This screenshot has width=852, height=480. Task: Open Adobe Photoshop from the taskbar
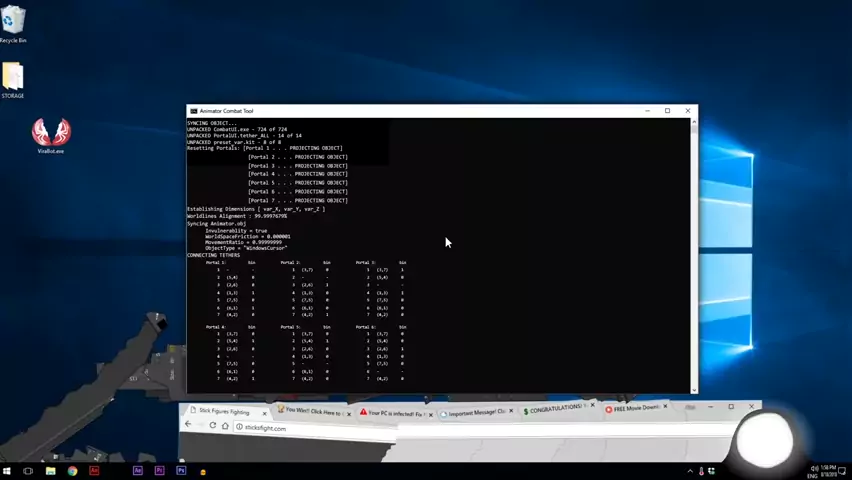[181, 471]
